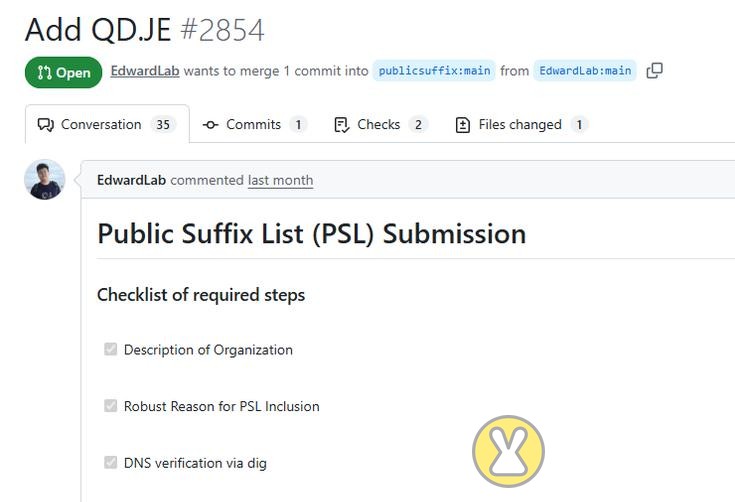Toggle Robust Reason for PSL Inclusion checkbox

[111, 405]
